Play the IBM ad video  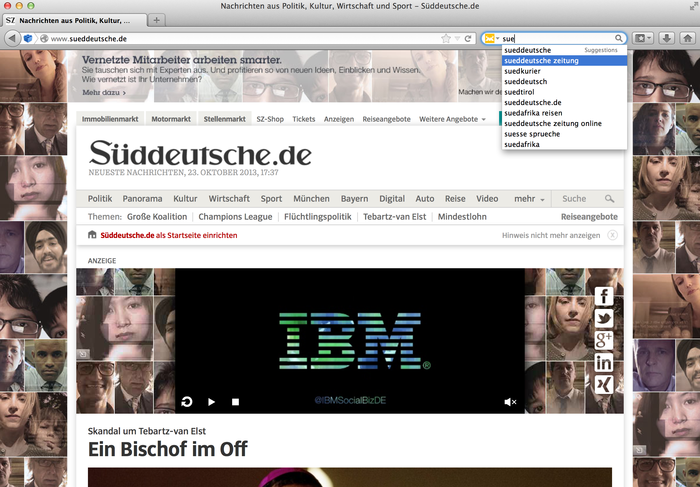(x=211, y=402)
